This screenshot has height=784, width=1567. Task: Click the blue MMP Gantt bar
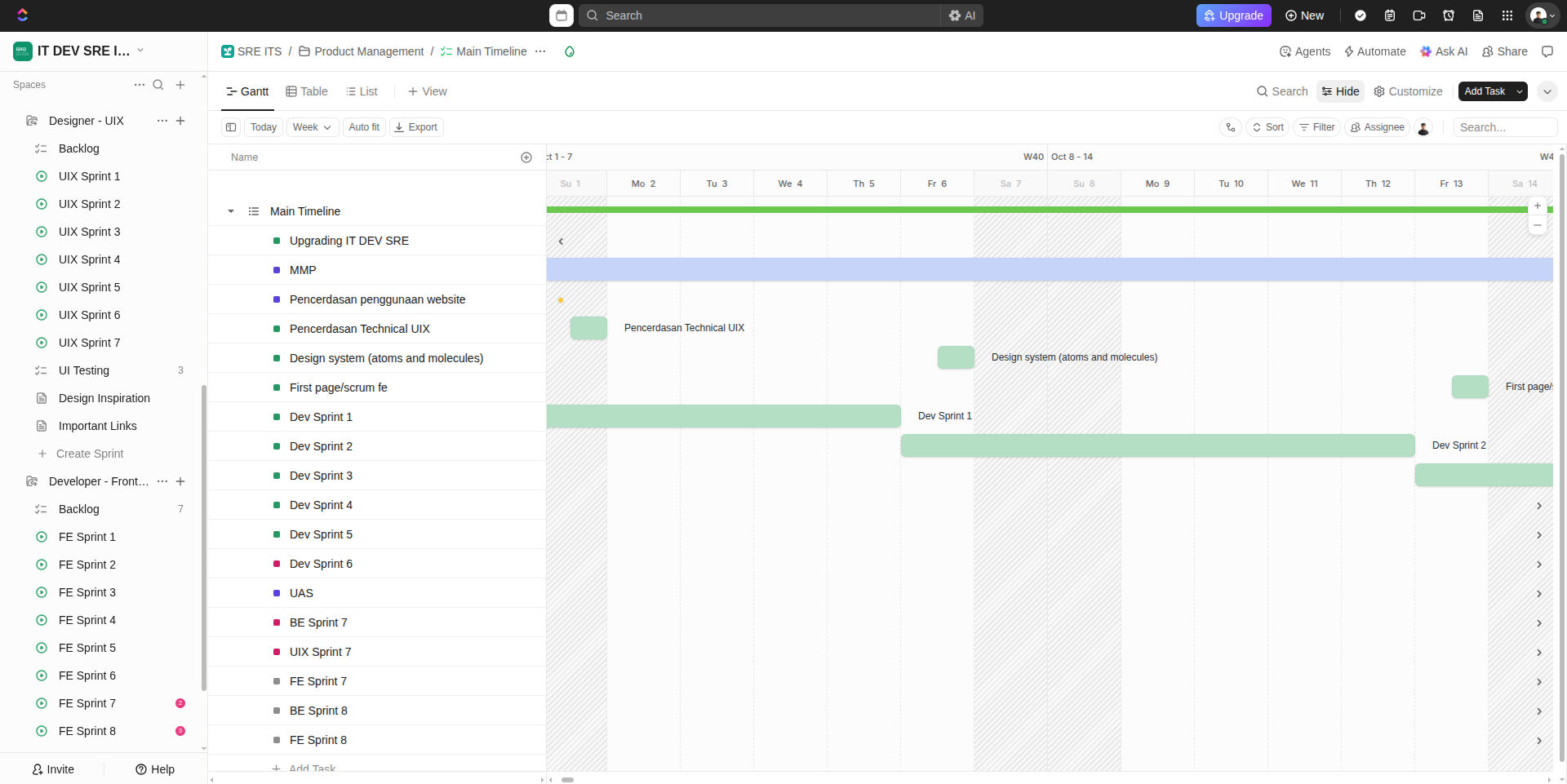click(1050, 269)
